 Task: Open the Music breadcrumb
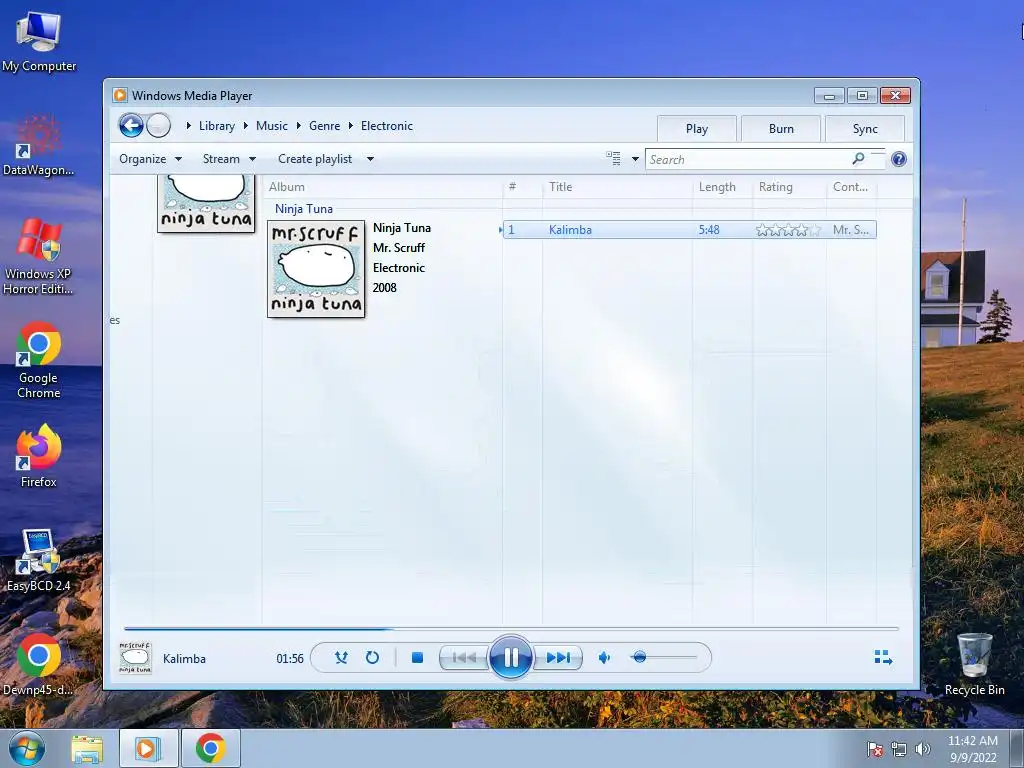[272, 126]
